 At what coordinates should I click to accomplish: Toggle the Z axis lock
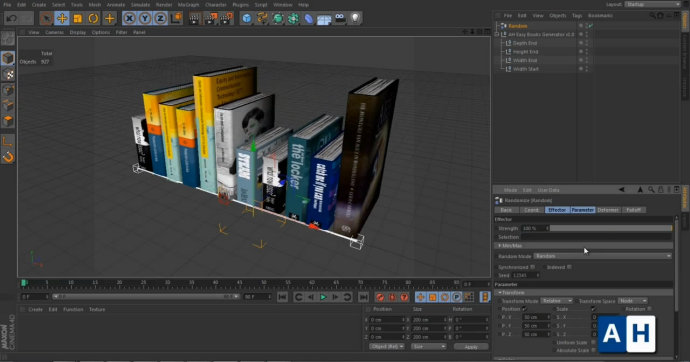click(x=160, y=18)
